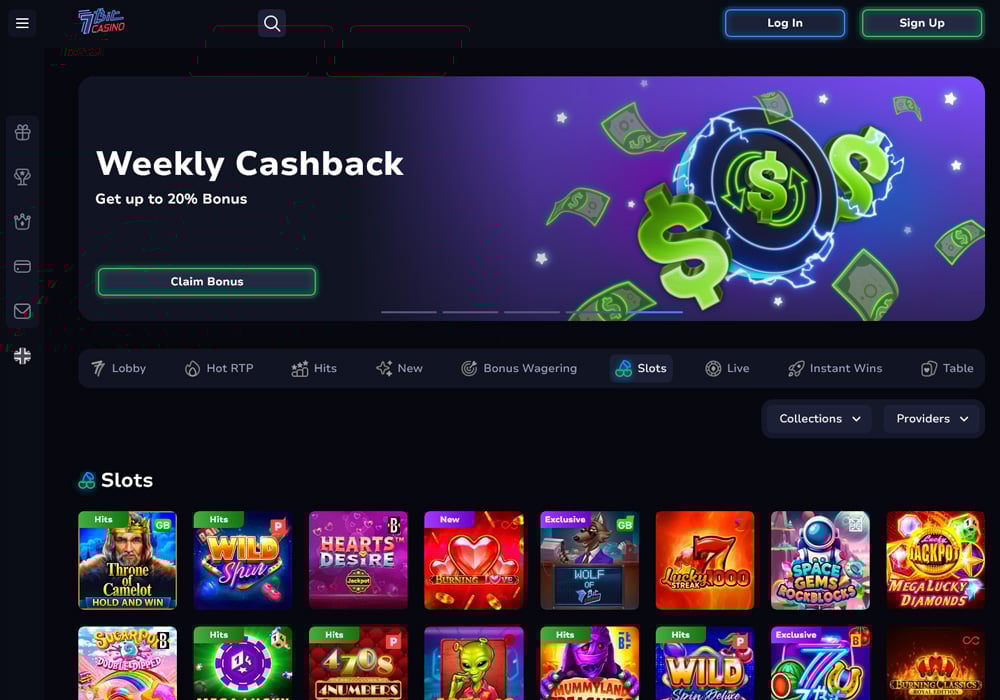Screen dimensions: 1000x700
Task: Open the Throne of Camelot game thumbnail
Action: (x=128, y=560)
